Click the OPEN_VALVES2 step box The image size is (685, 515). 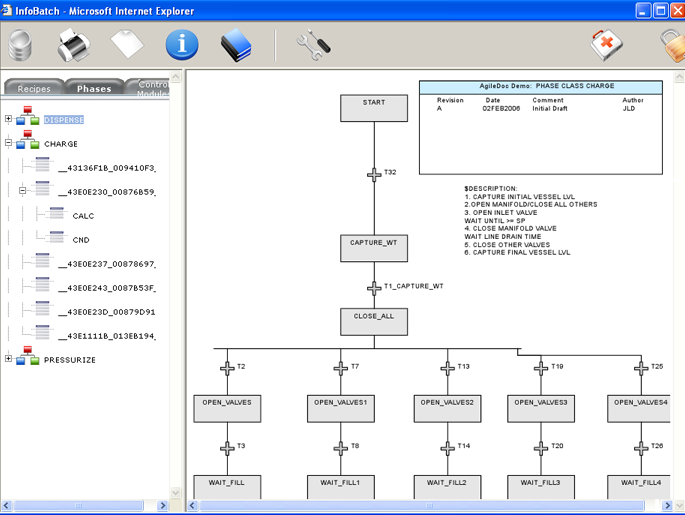click(447, 409)
